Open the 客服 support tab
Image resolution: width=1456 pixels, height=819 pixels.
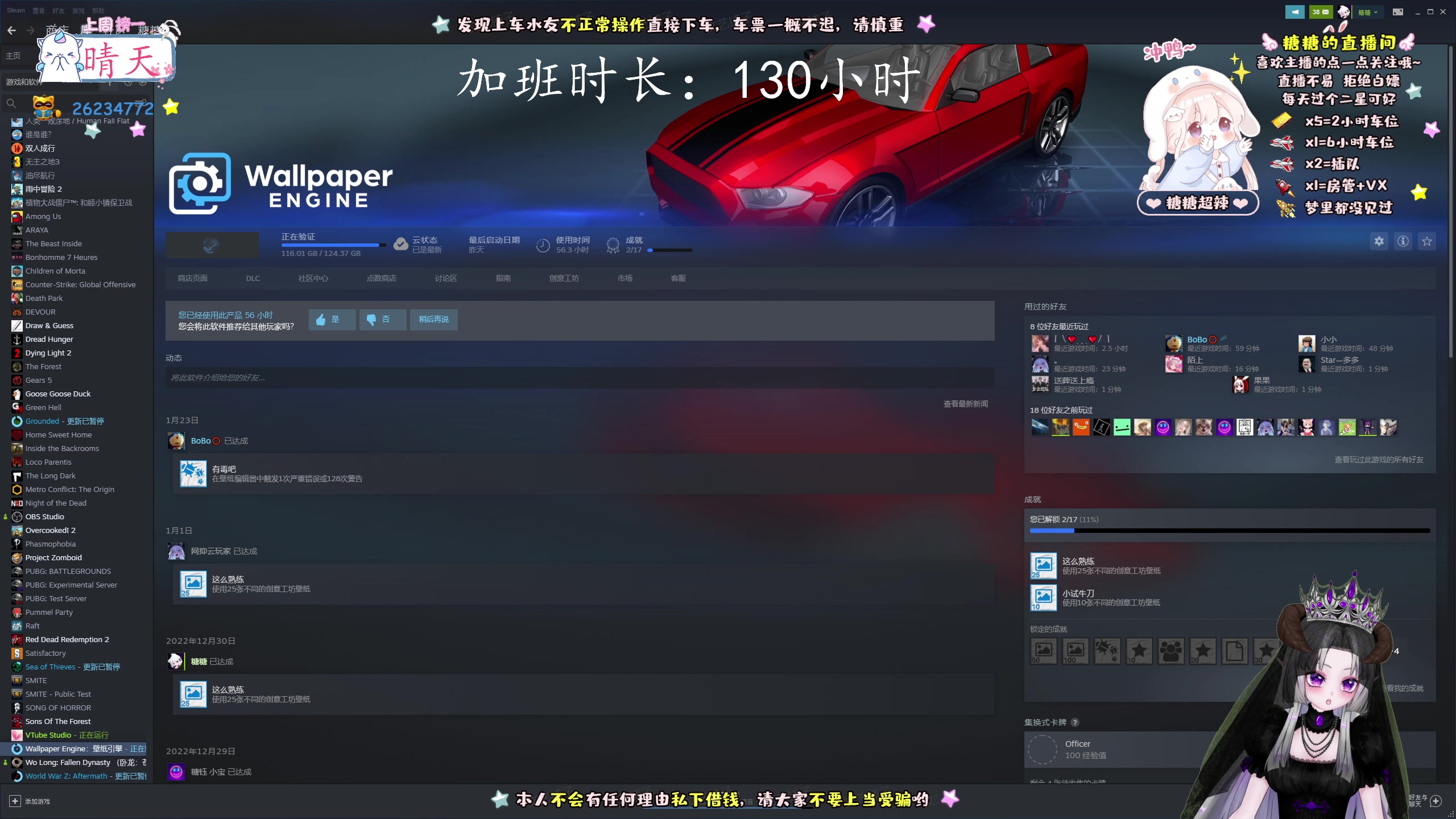coord(678,278)
